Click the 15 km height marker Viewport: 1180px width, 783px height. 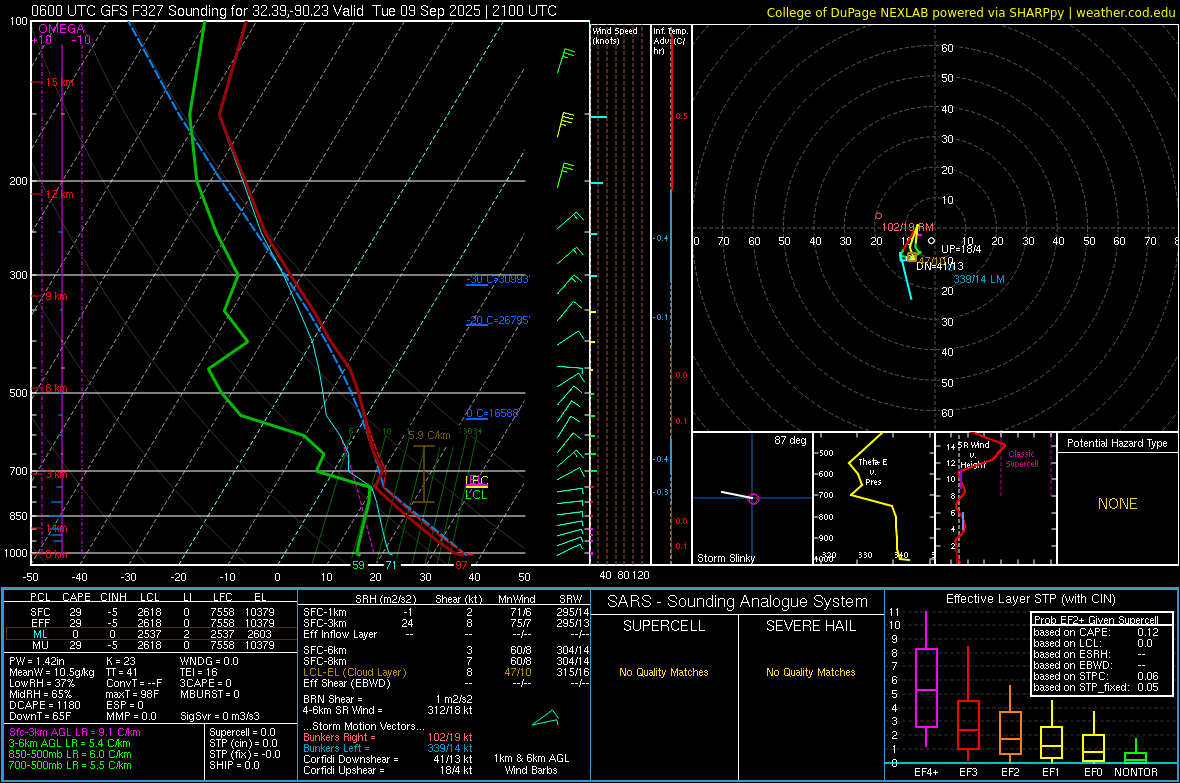tap(59, 82)
